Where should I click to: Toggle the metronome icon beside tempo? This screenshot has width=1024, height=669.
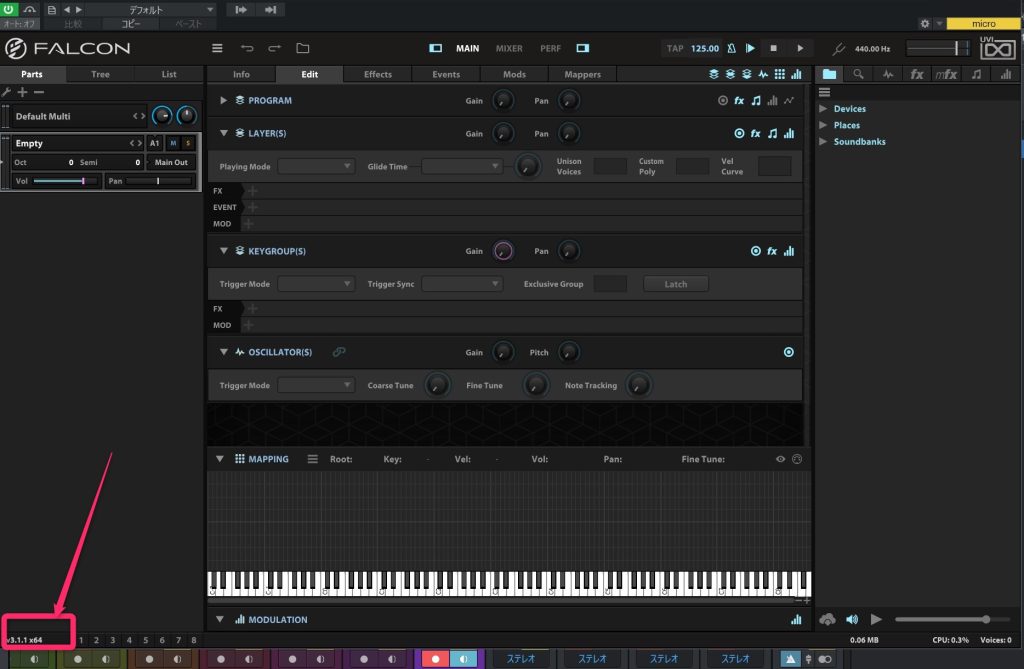click(731, 48)
